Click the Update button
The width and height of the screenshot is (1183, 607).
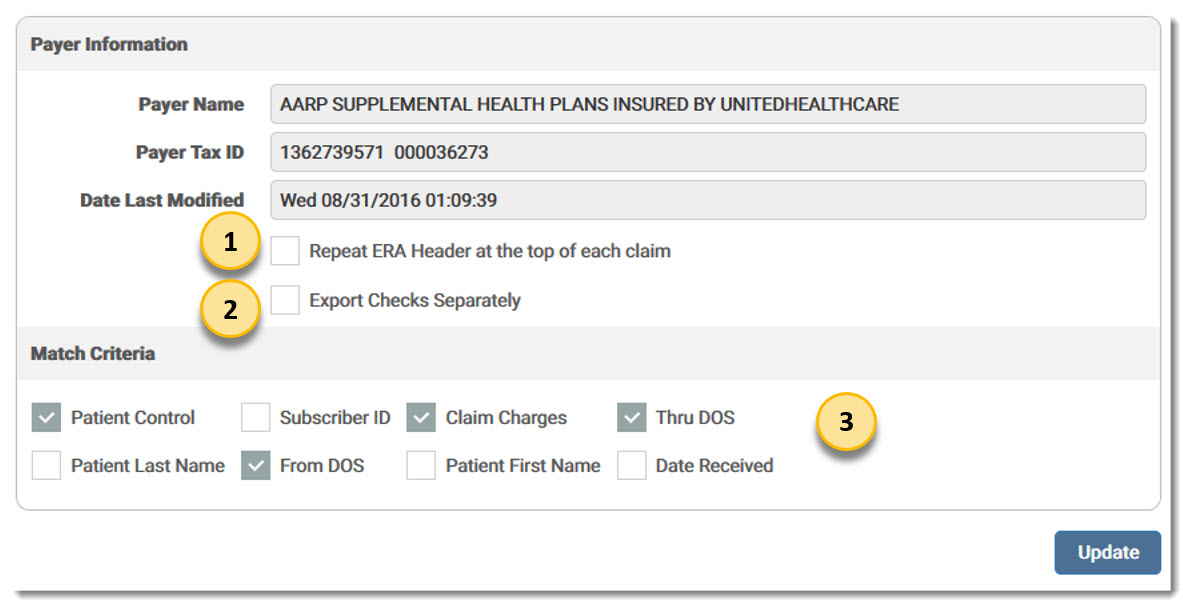pos(1107,552)
